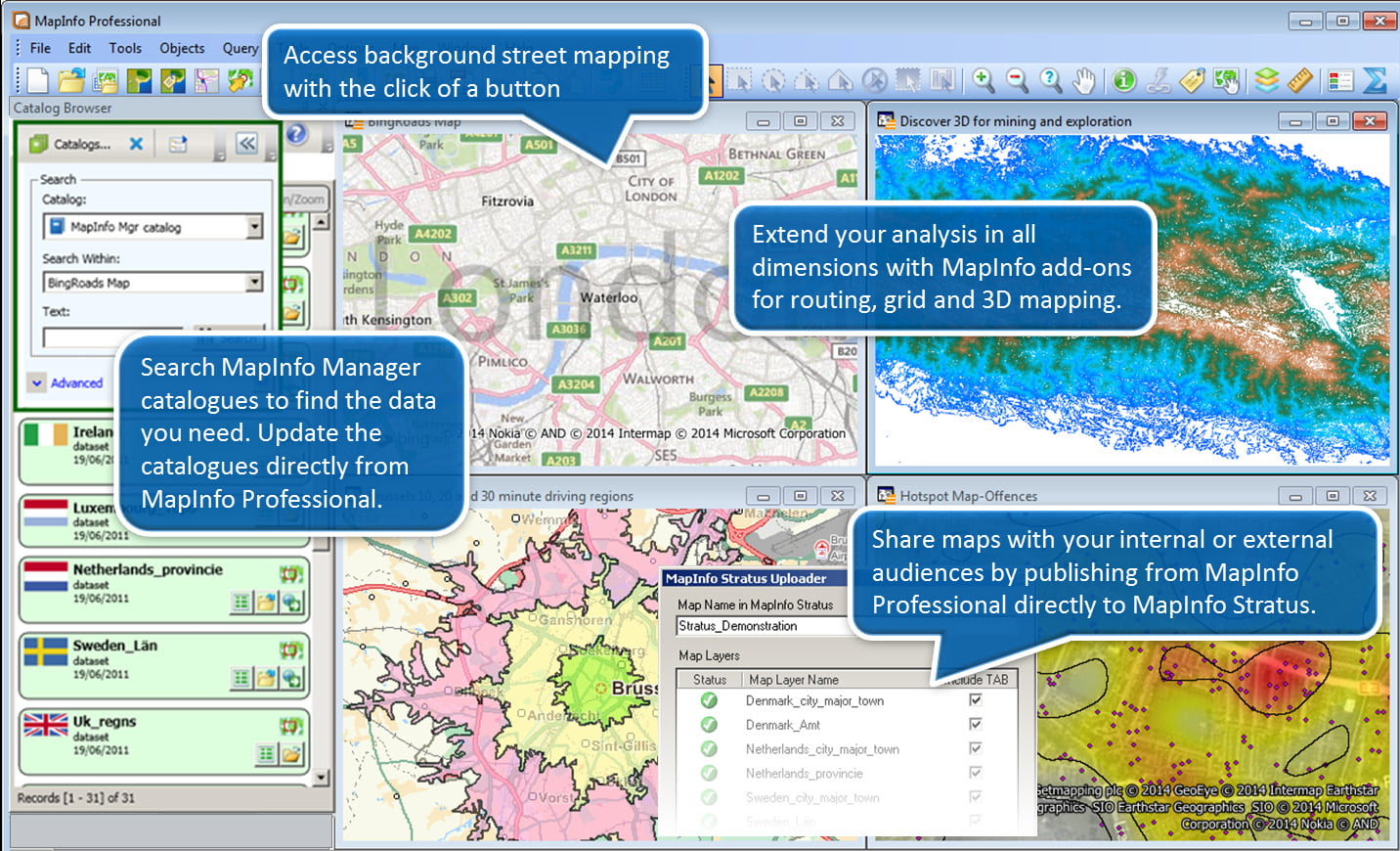The image size is (1400, 851).
Task: Select the Ruler measuring tool
Action: point(1300,80)
